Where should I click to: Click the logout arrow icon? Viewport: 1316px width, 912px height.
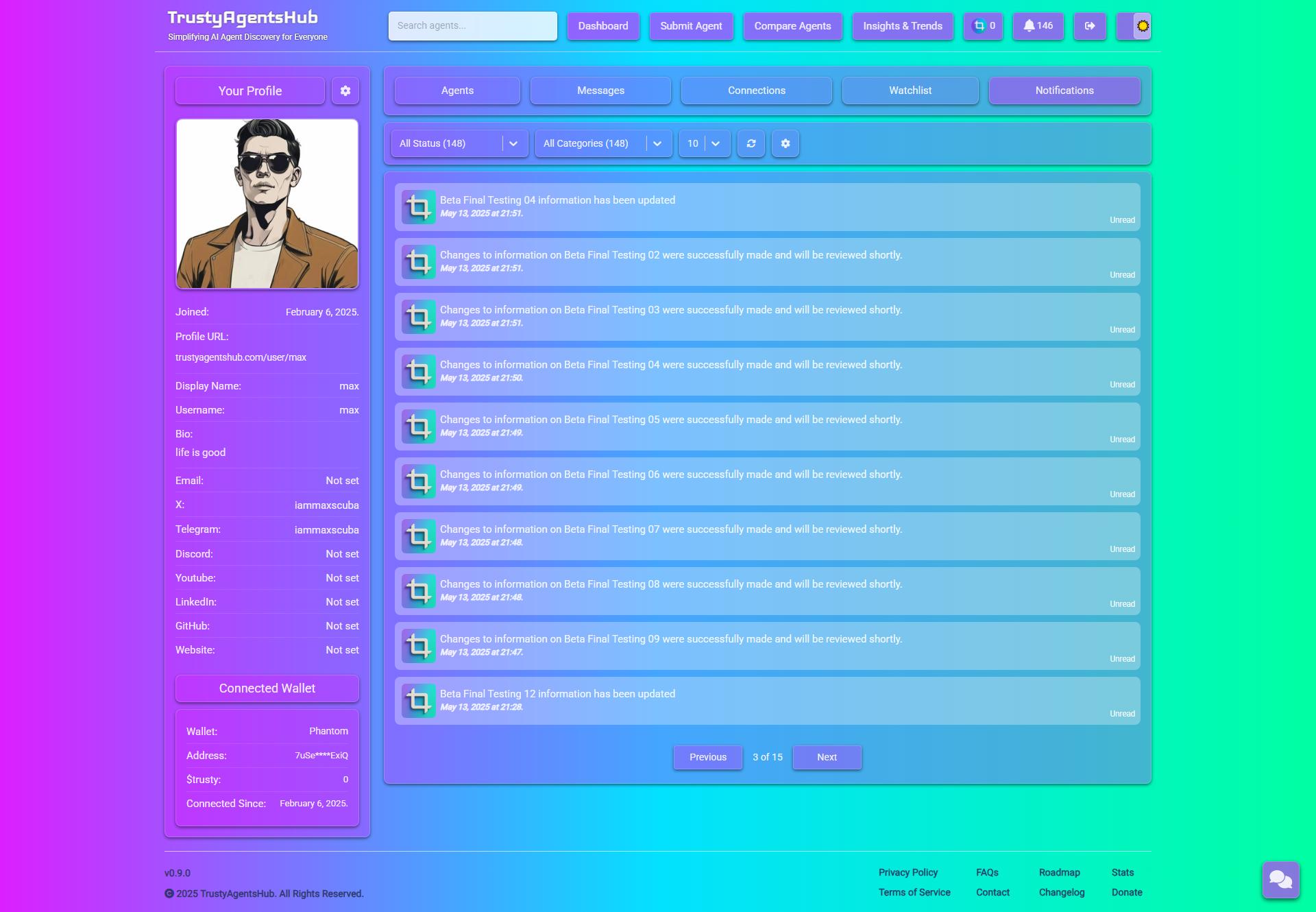coord(1089,26)
